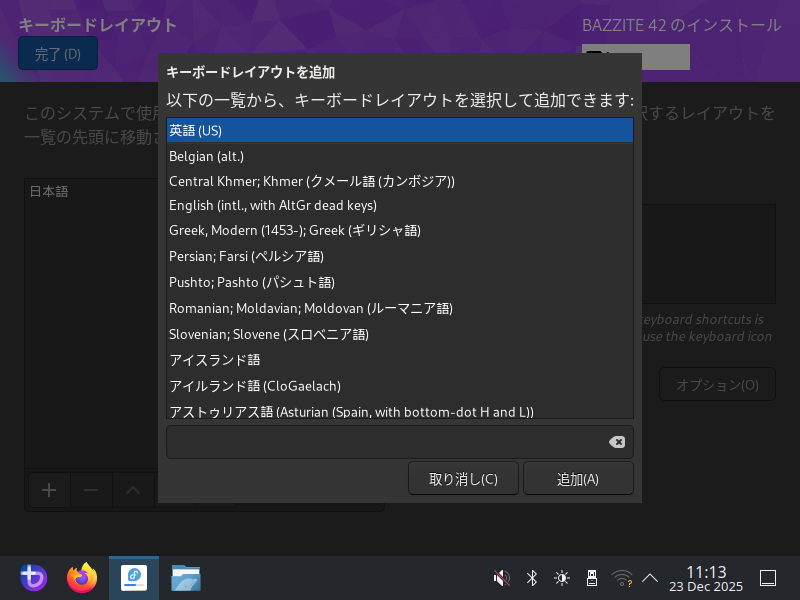Pick Romanian; Moldavian; Moldovan layout
Viewport: 800px width, 600px height.
[x=399, y=308]
